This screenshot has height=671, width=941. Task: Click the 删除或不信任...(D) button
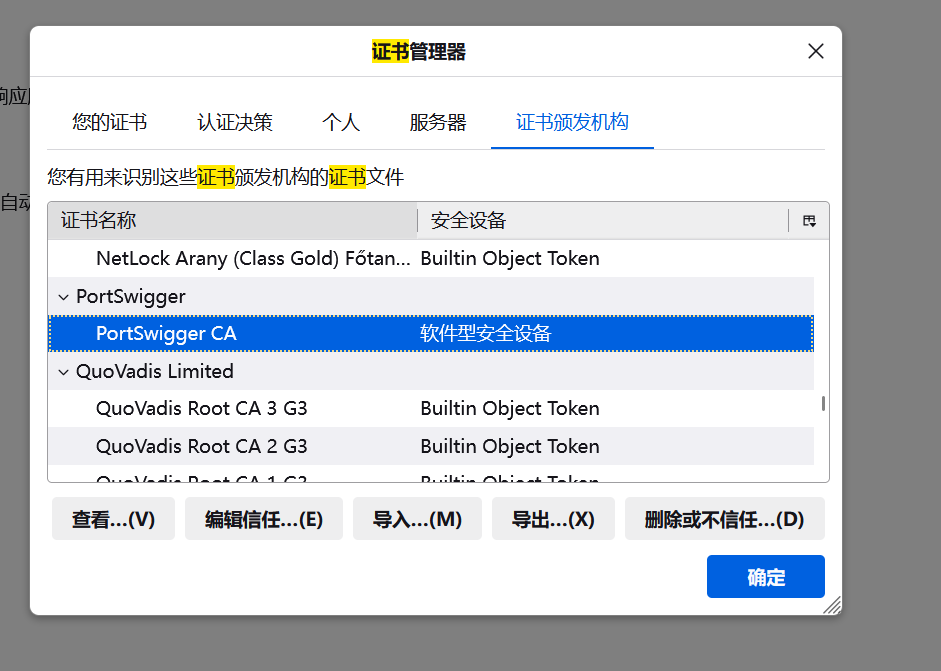(x=724, y=519)
